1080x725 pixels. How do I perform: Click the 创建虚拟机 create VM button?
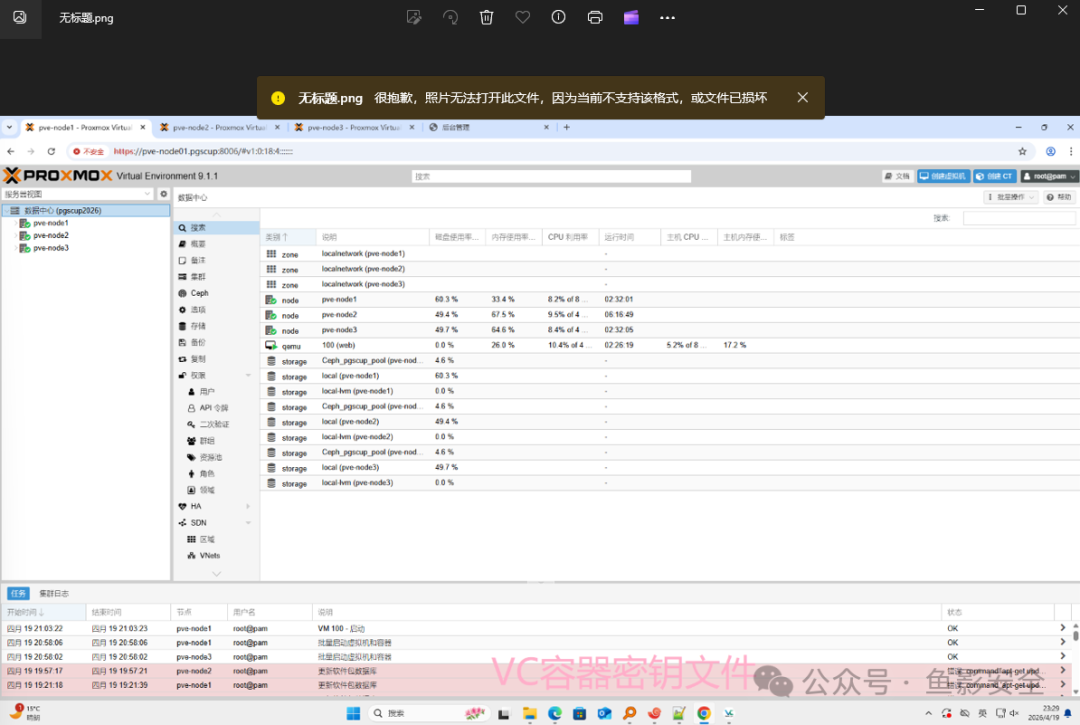point(943,176)
